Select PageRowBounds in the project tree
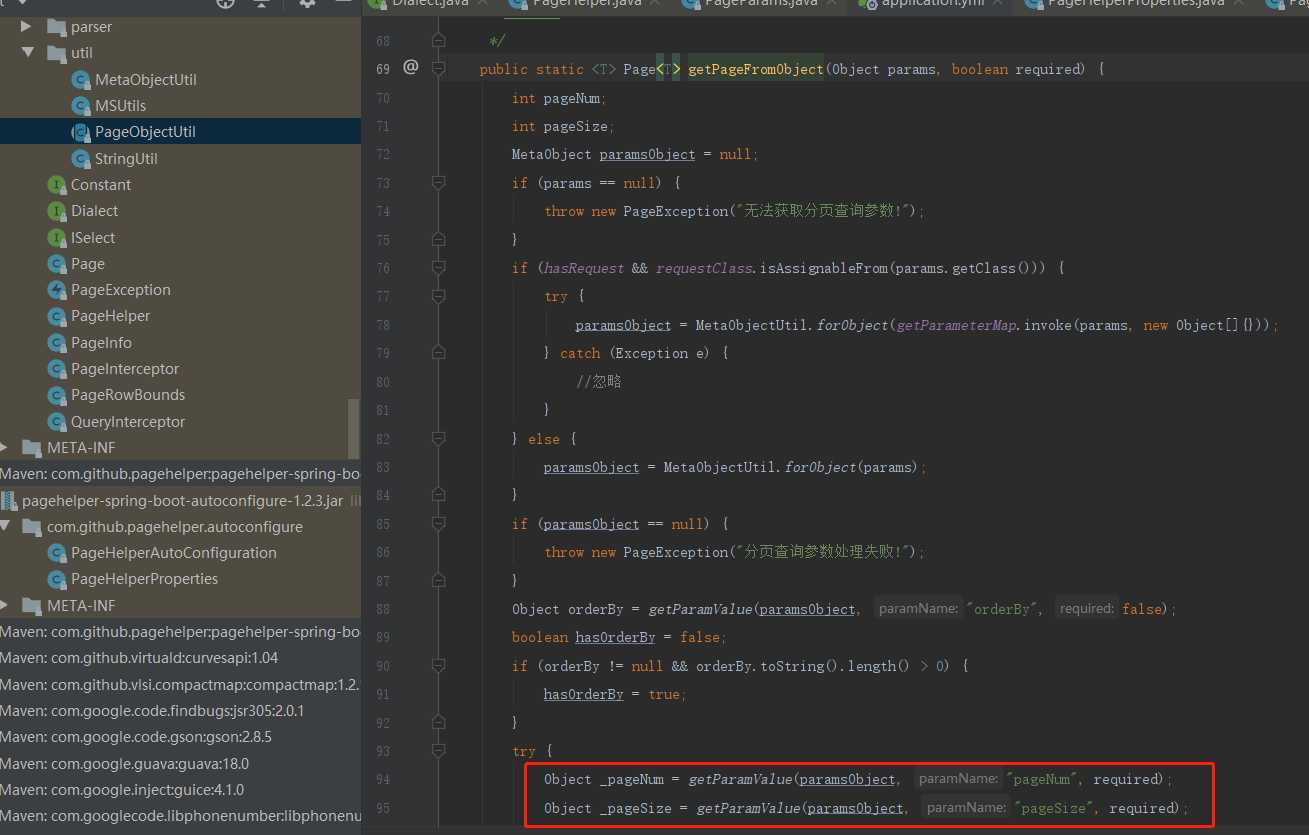1309x835 pixels. [128, 395]
